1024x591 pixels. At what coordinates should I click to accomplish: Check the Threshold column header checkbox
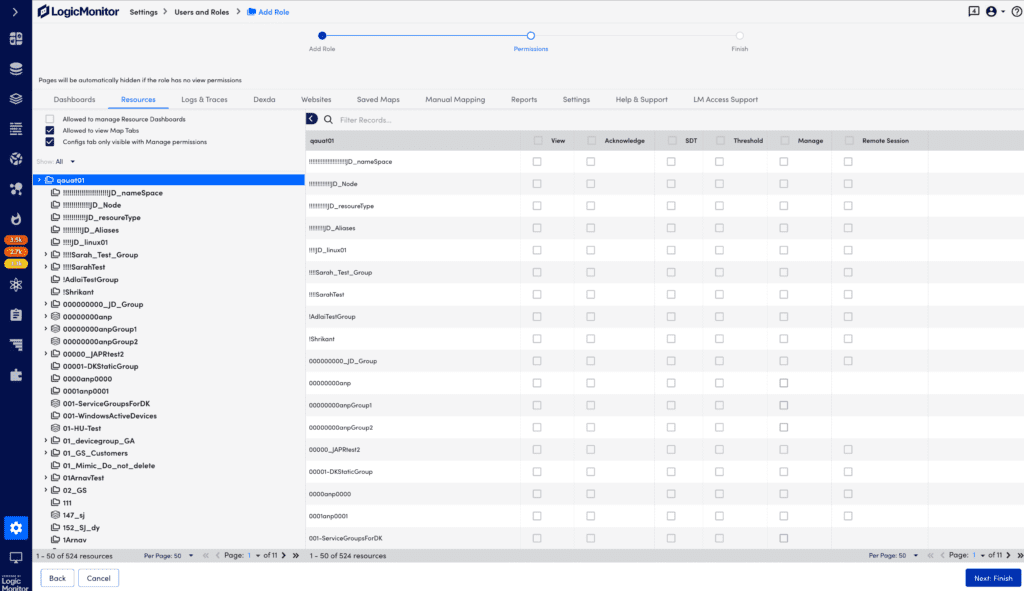tap(720, 140)
